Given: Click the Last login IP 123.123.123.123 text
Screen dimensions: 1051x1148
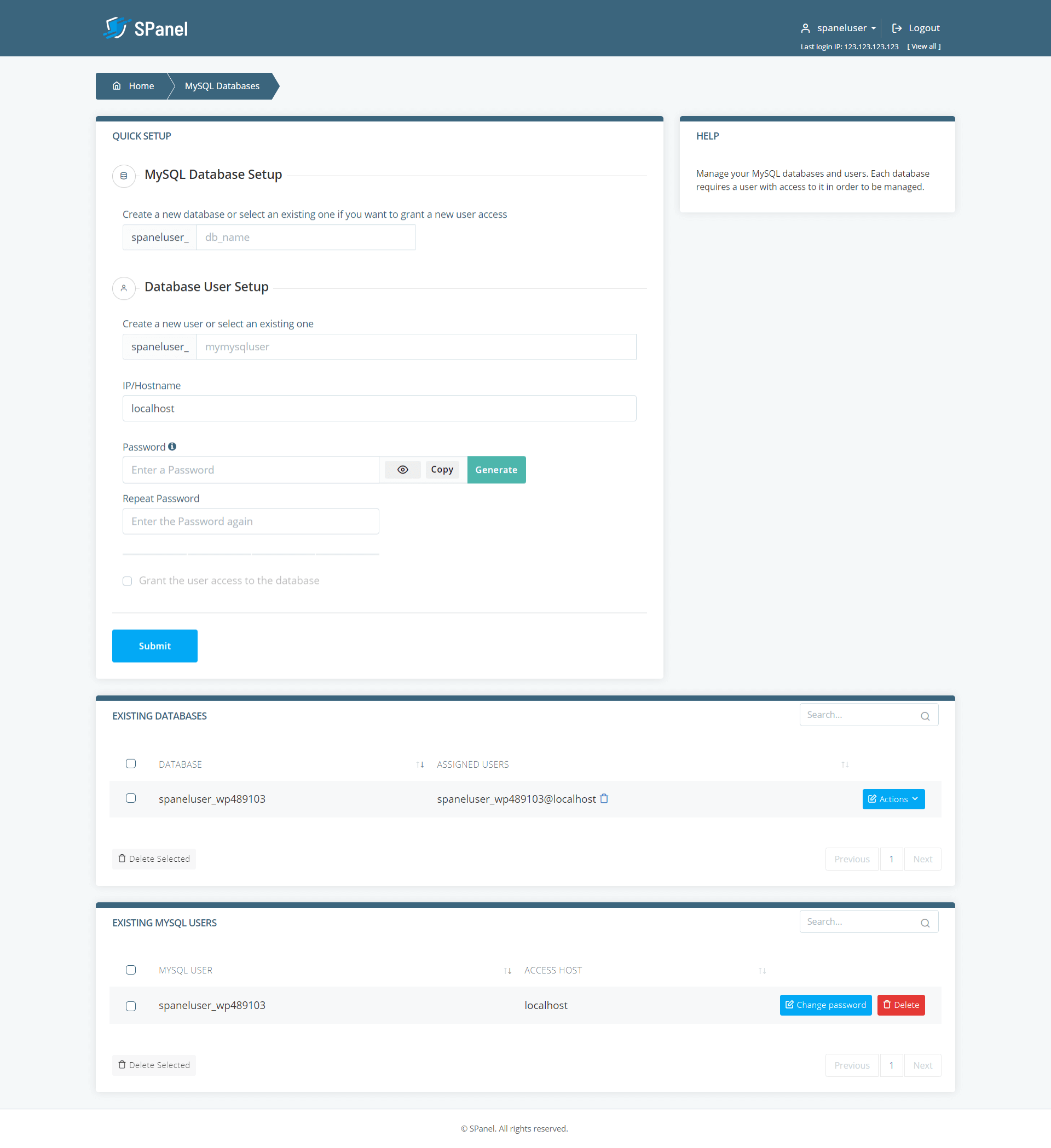Looking at the screenshot, I should (850, 47).
